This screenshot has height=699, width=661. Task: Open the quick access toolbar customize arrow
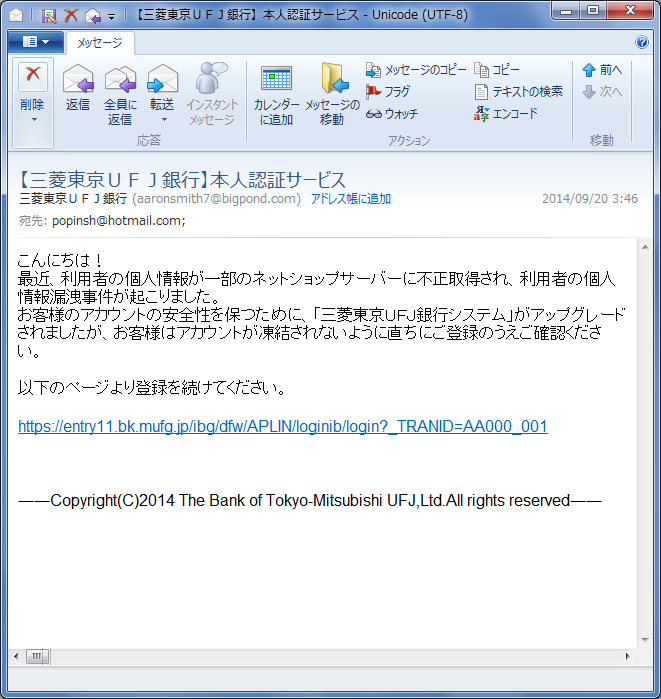(111, 17)
